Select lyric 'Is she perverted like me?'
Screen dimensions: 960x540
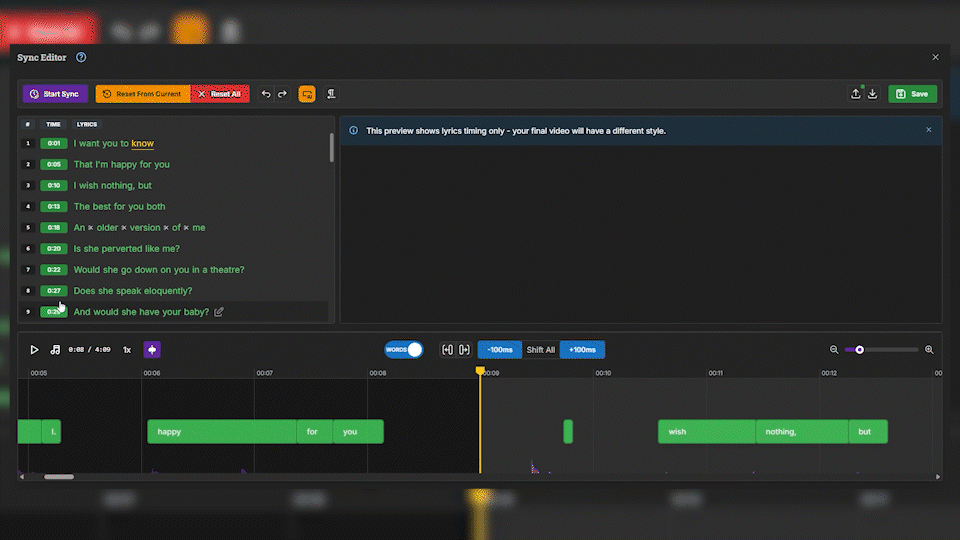coord(127,249)
